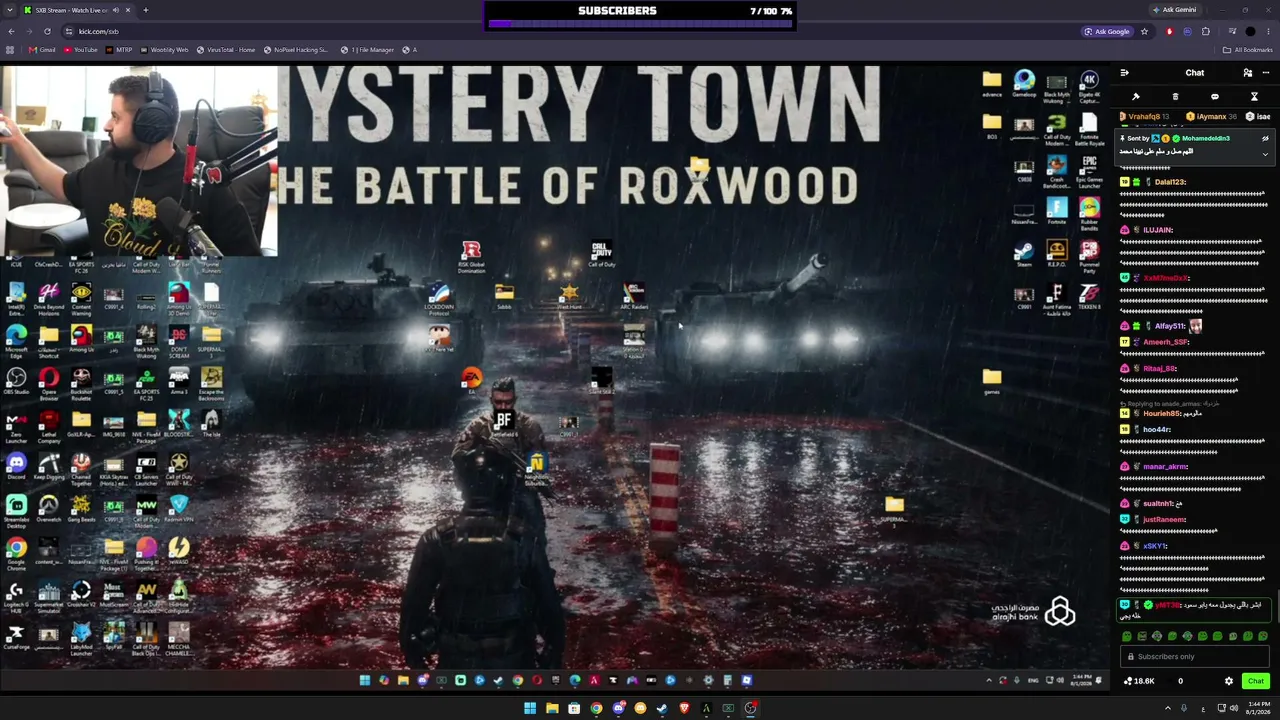Open the Gmail bookmark
Viewport: 1280px width, 720px height.
tap(42, 50)
